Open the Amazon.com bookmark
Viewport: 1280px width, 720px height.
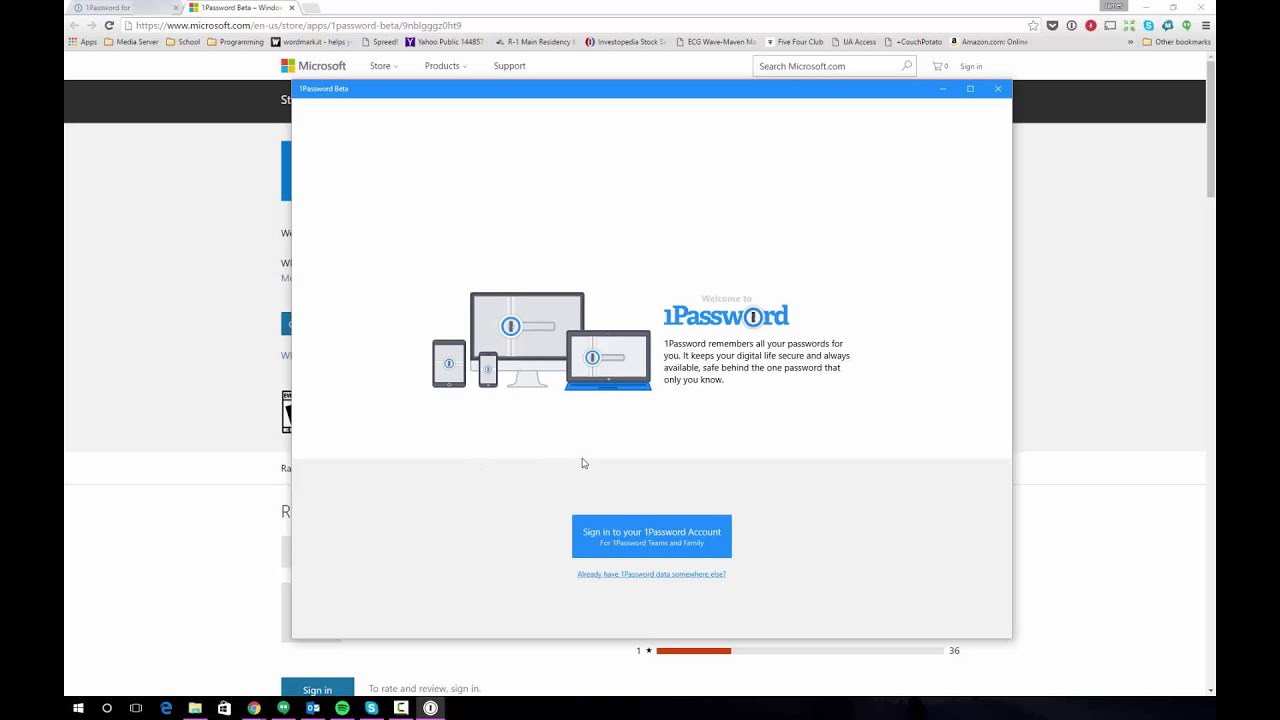[x=988, y=42]
